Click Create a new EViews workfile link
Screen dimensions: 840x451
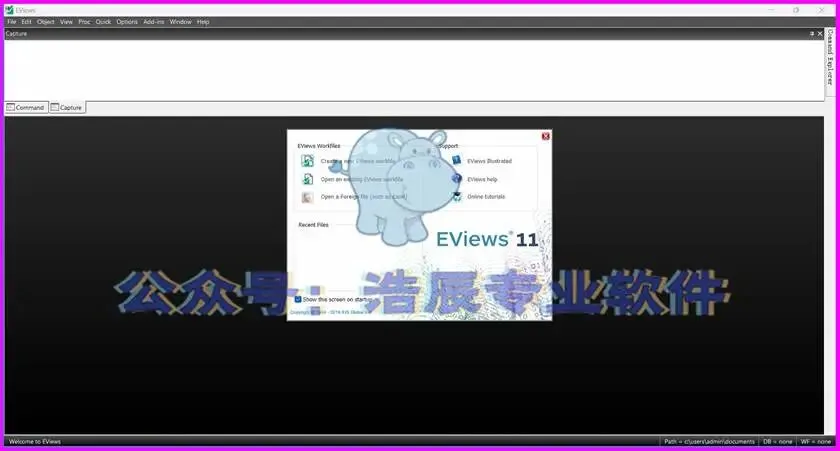358,161
